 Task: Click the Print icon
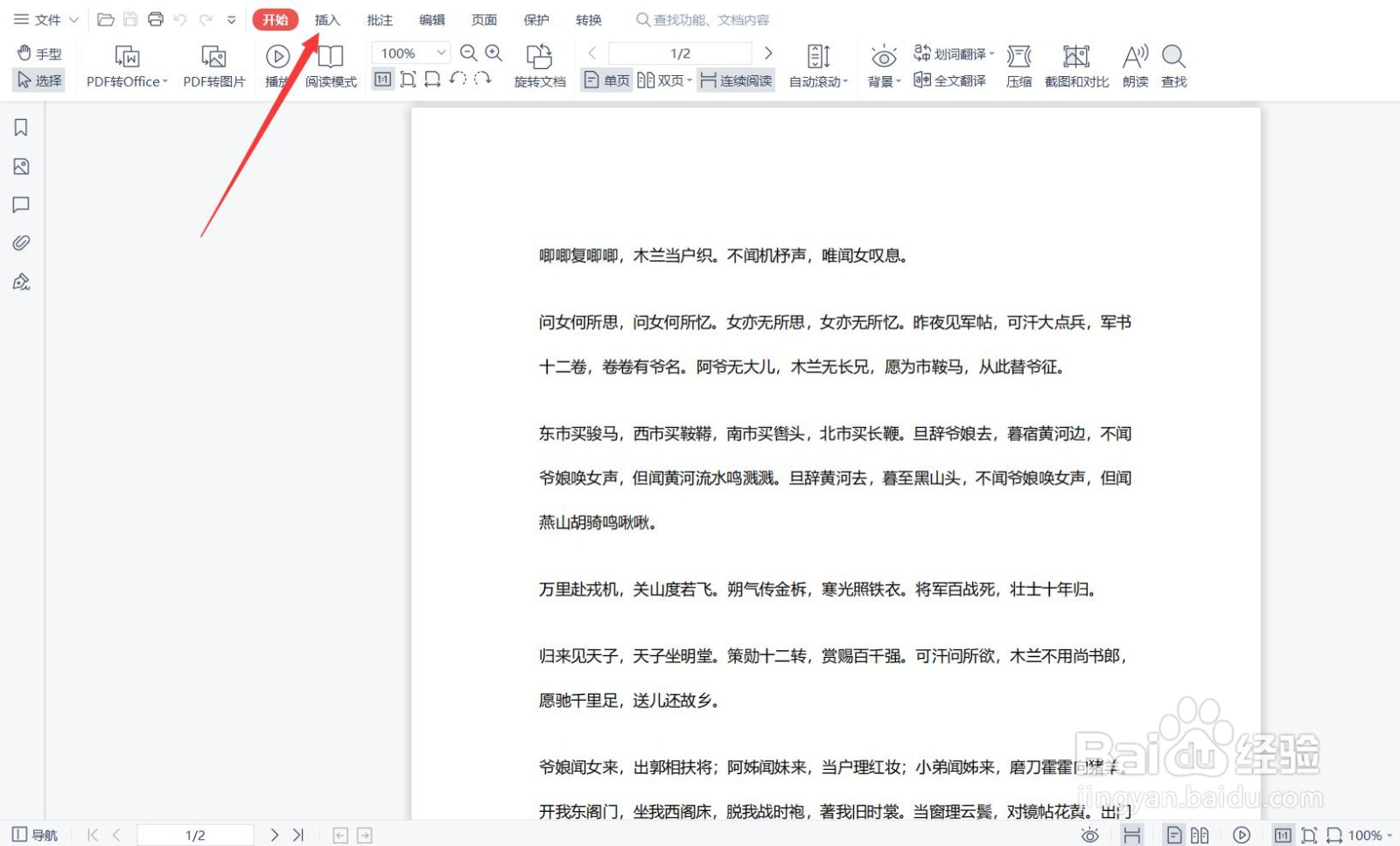click(156, 19)
